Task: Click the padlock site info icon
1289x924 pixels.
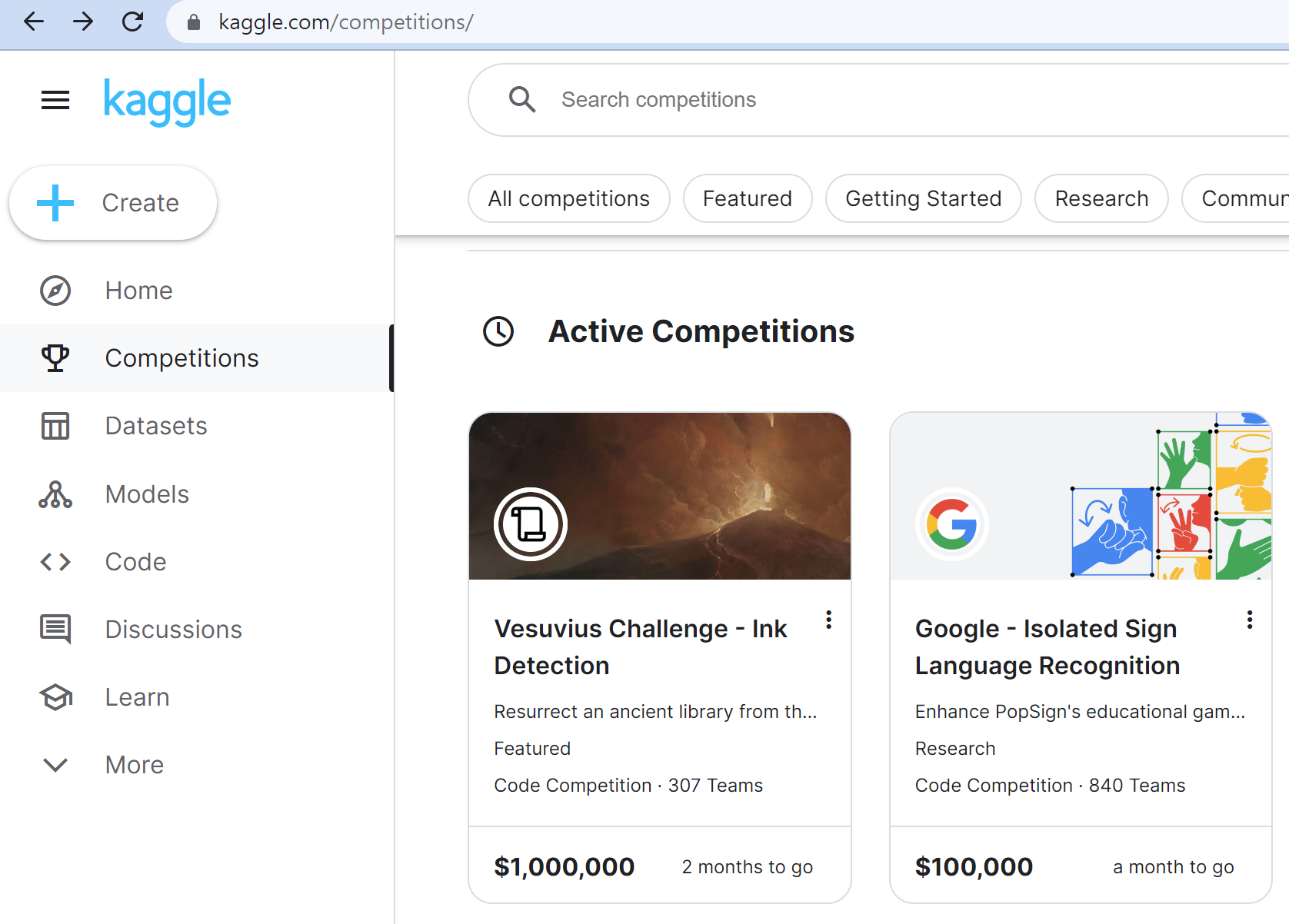Action: click(194, 22)
